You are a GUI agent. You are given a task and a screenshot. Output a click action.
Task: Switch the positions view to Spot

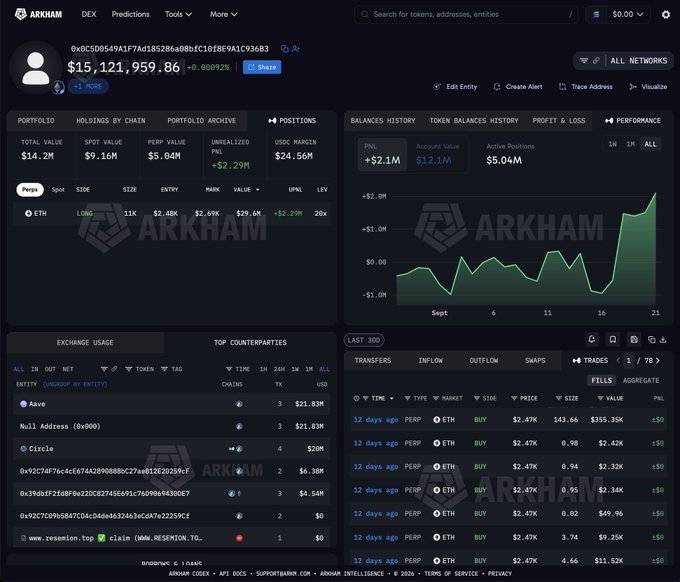tap(58, 190)
